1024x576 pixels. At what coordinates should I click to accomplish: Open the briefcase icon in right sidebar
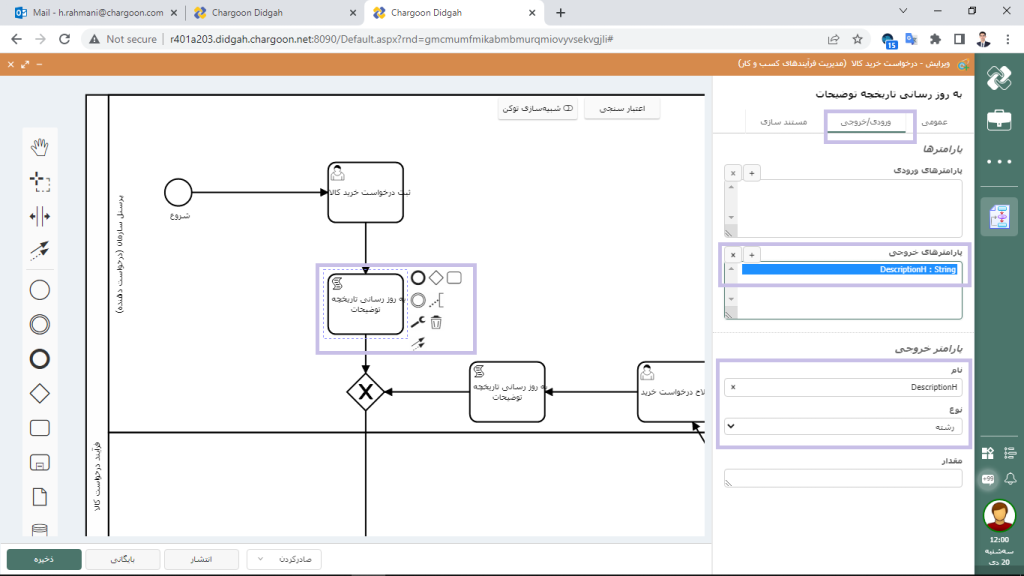tap(997, 120)
